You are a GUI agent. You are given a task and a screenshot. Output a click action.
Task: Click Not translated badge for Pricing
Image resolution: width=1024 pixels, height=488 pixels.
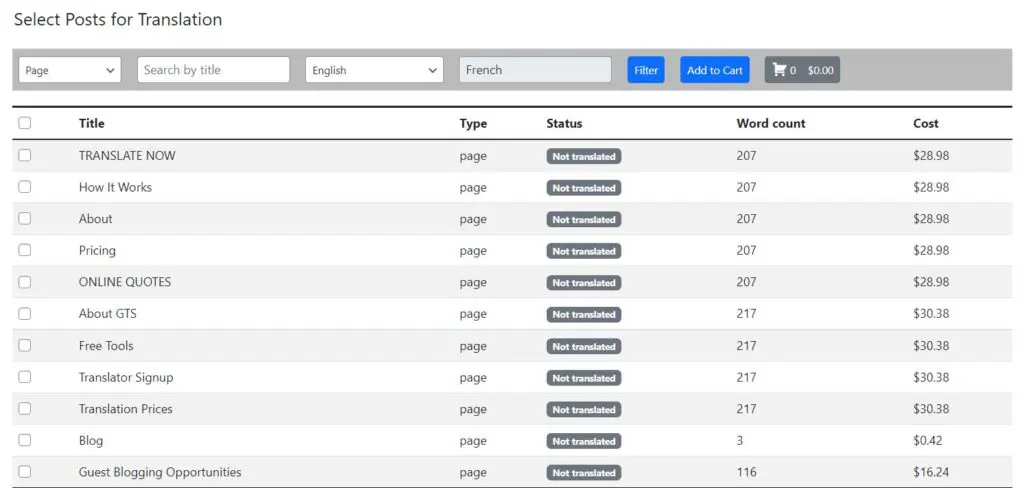pos(583,251)
